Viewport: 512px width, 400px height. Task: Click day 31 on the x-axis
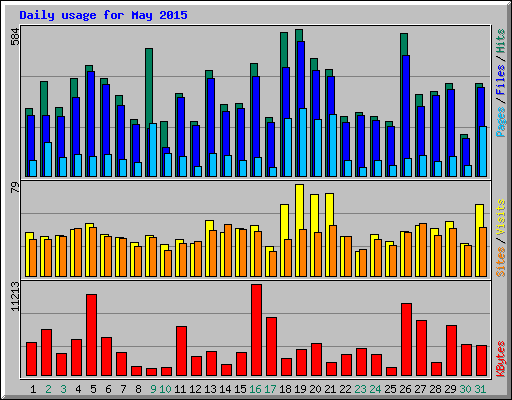480,389
